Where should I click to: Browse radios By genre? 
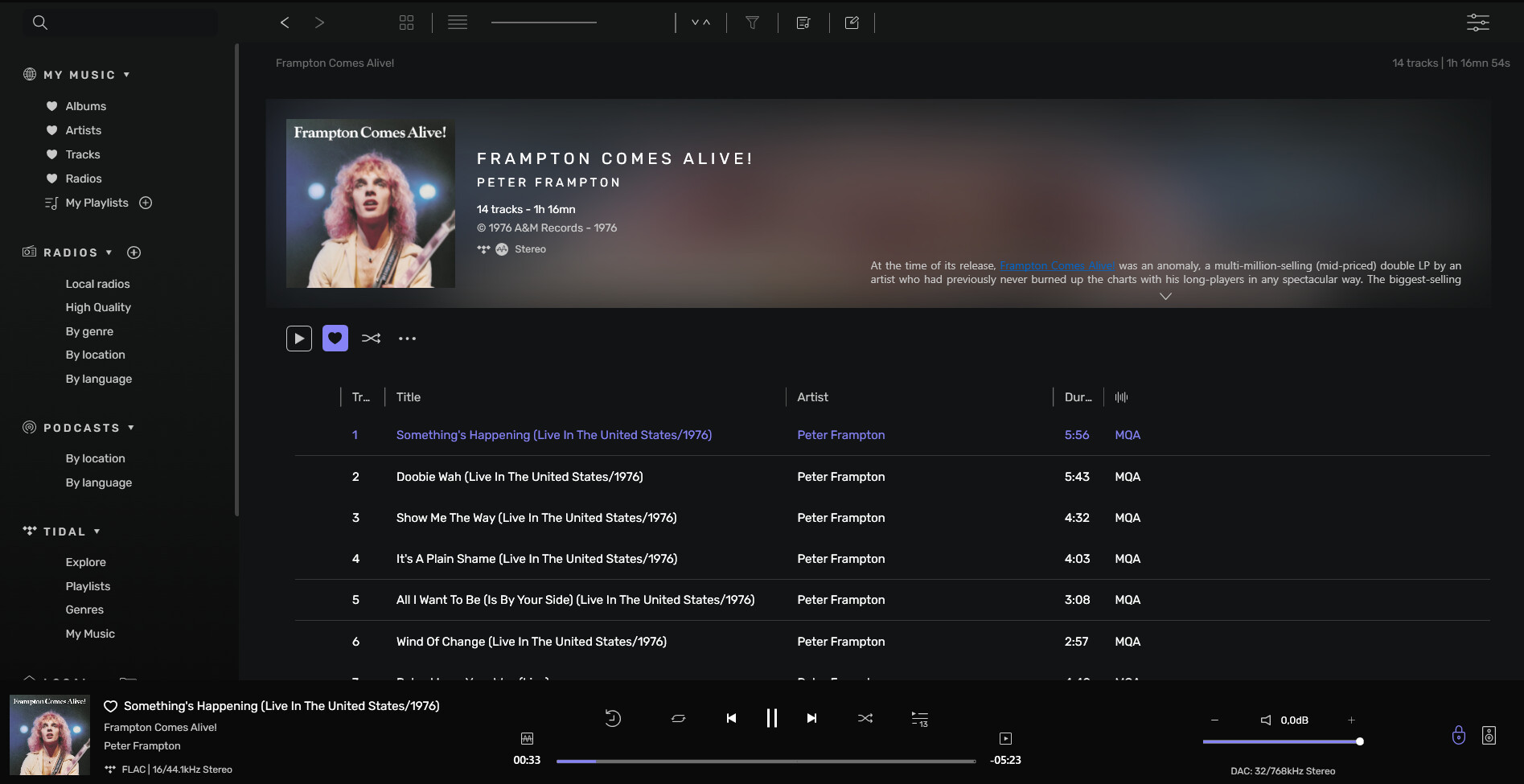point(89,331)
